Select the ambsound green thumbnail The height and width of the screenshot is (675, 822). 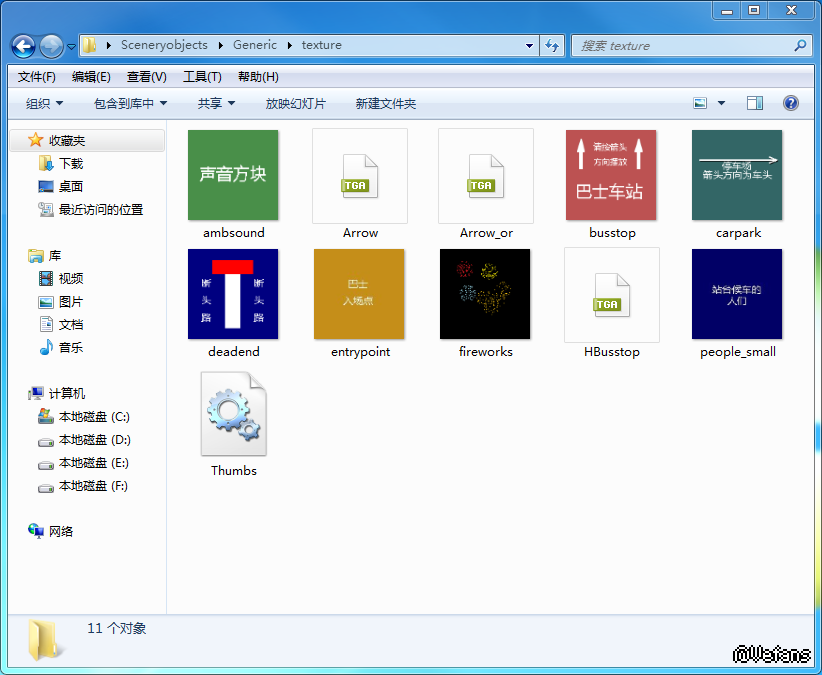[233, 175]
